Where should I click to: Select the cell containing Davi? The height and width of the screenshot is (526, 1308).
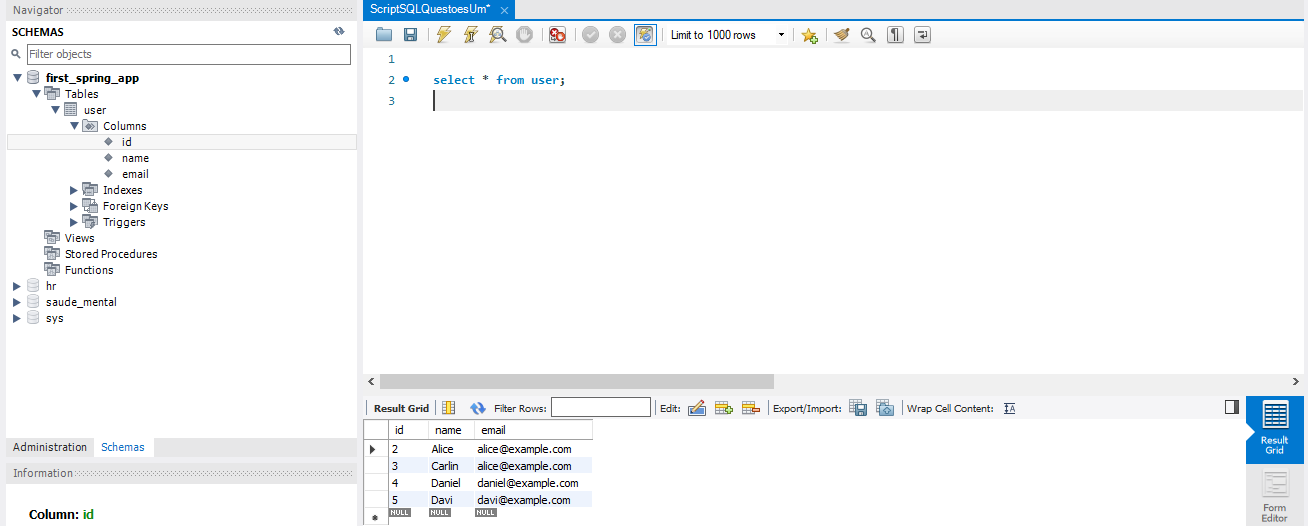click(450, 500)
